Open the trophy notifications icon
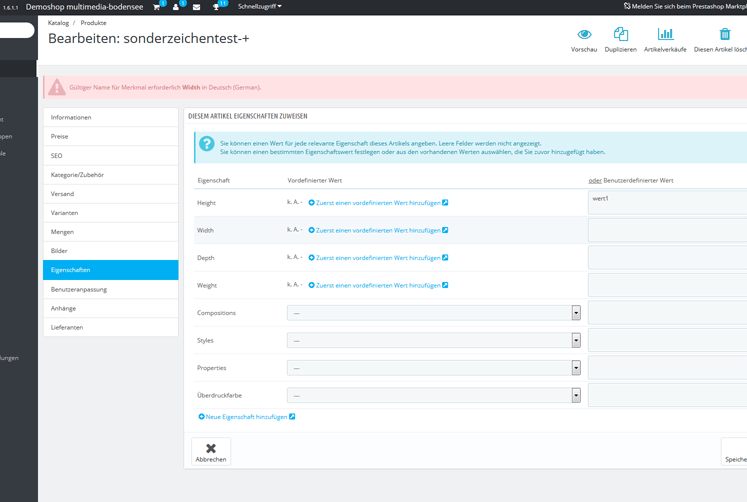Image resolution: width=747 pixels, height=502 pixels. [216, 7]
